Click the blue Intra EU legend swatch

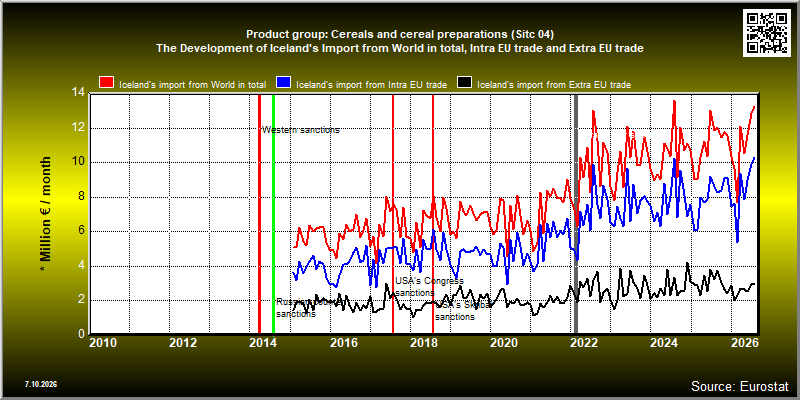(x=284, y=83)
